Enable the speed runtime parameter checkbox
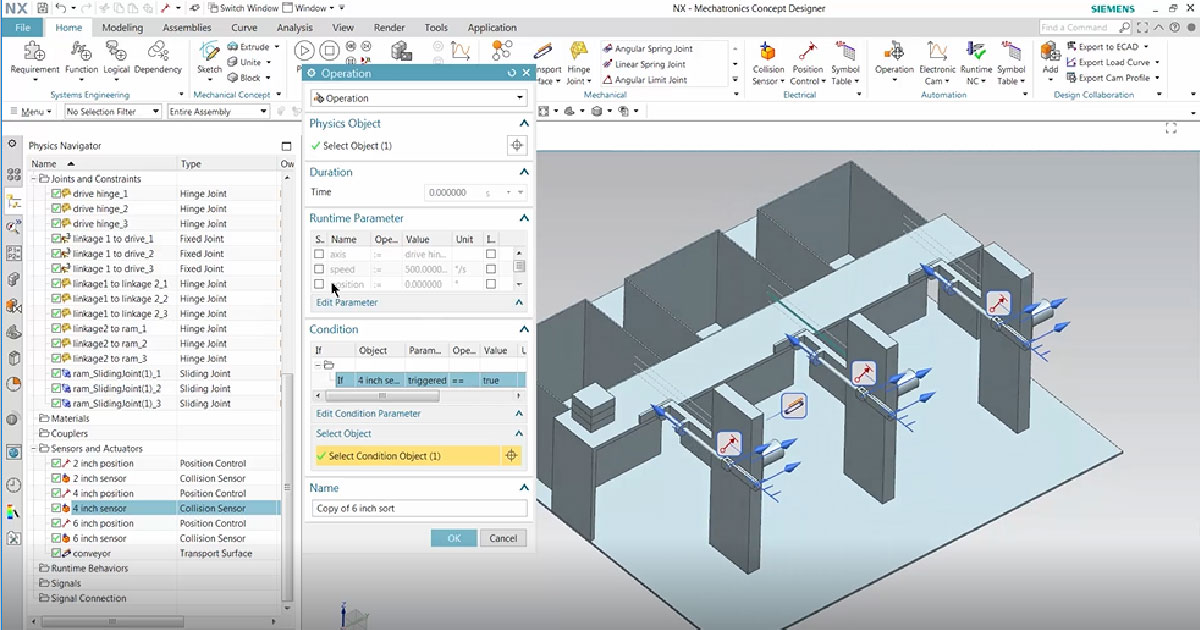Screen dimensions: 1200x630 click(319, 269)
